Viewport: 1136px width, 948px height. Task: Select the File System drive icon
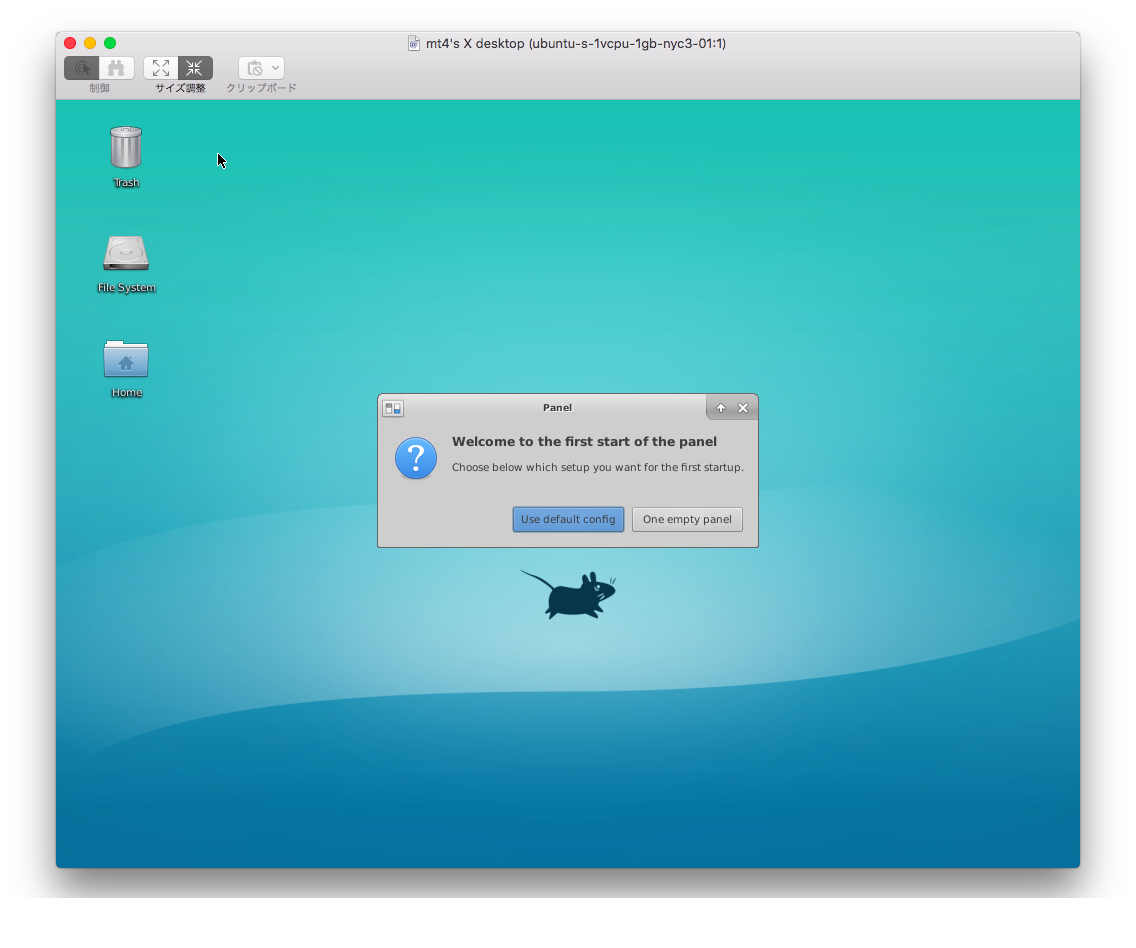coord(126,253)
